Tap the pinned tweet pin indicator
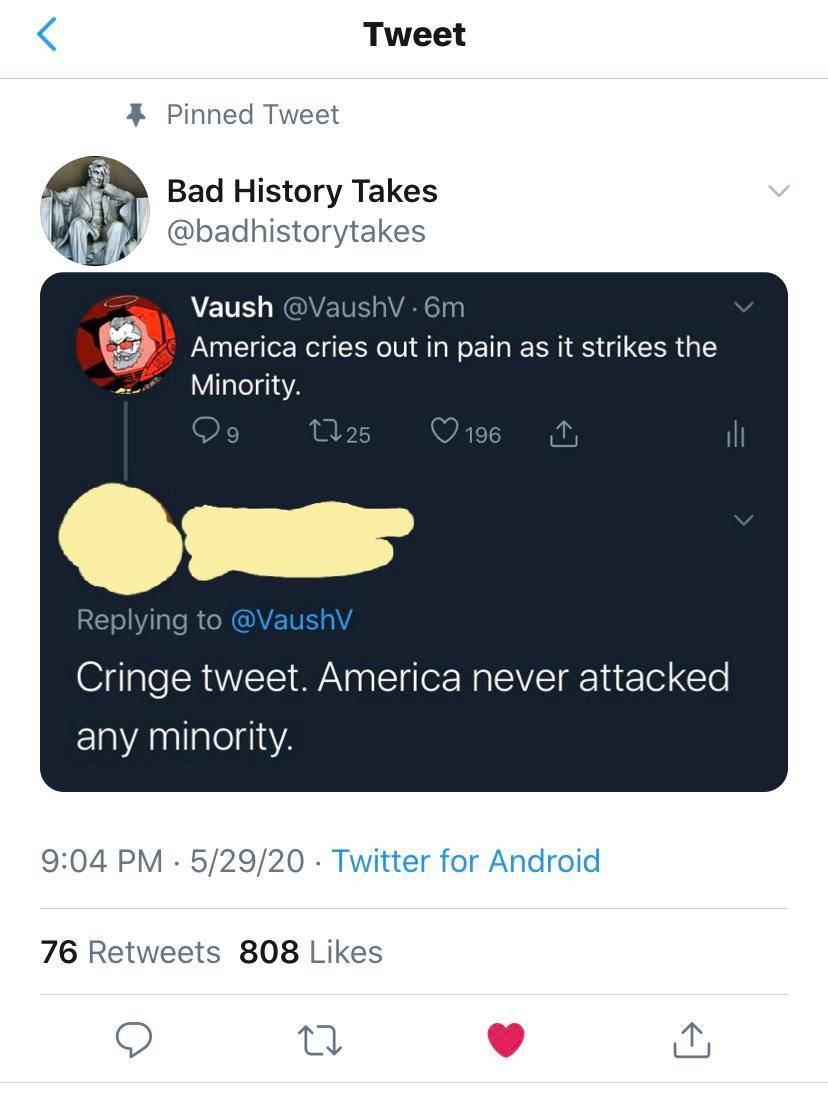This screenshot has width=828, height=1093. 135,114
